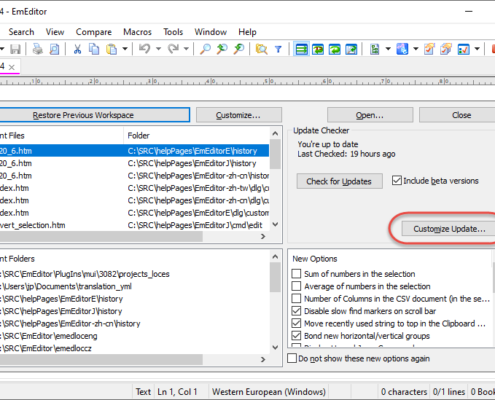Select Wrap by Window icon

(x=335, y=49)
